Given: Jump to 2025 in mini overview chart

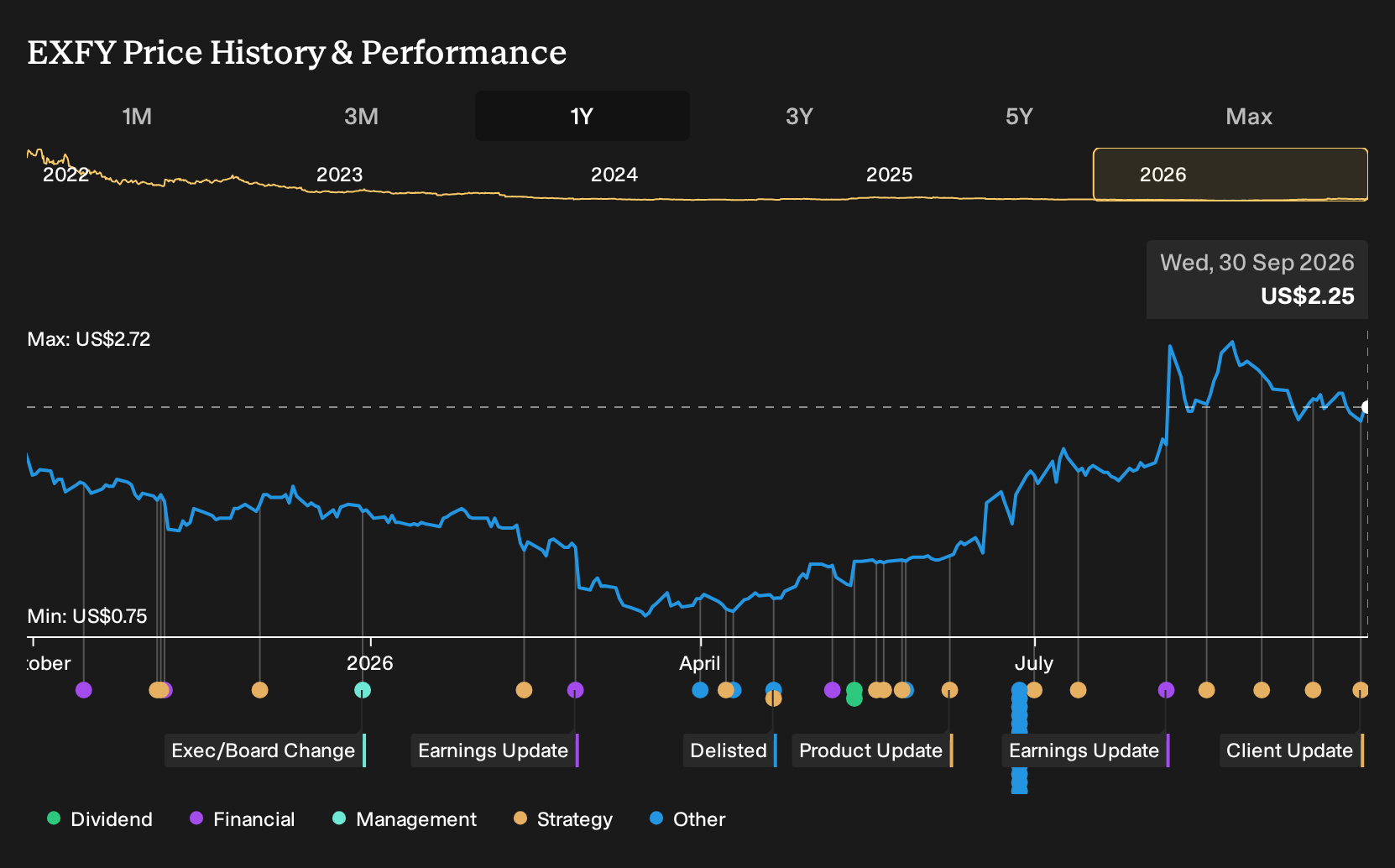Looking at the screenshot, I should pos(889,175).
